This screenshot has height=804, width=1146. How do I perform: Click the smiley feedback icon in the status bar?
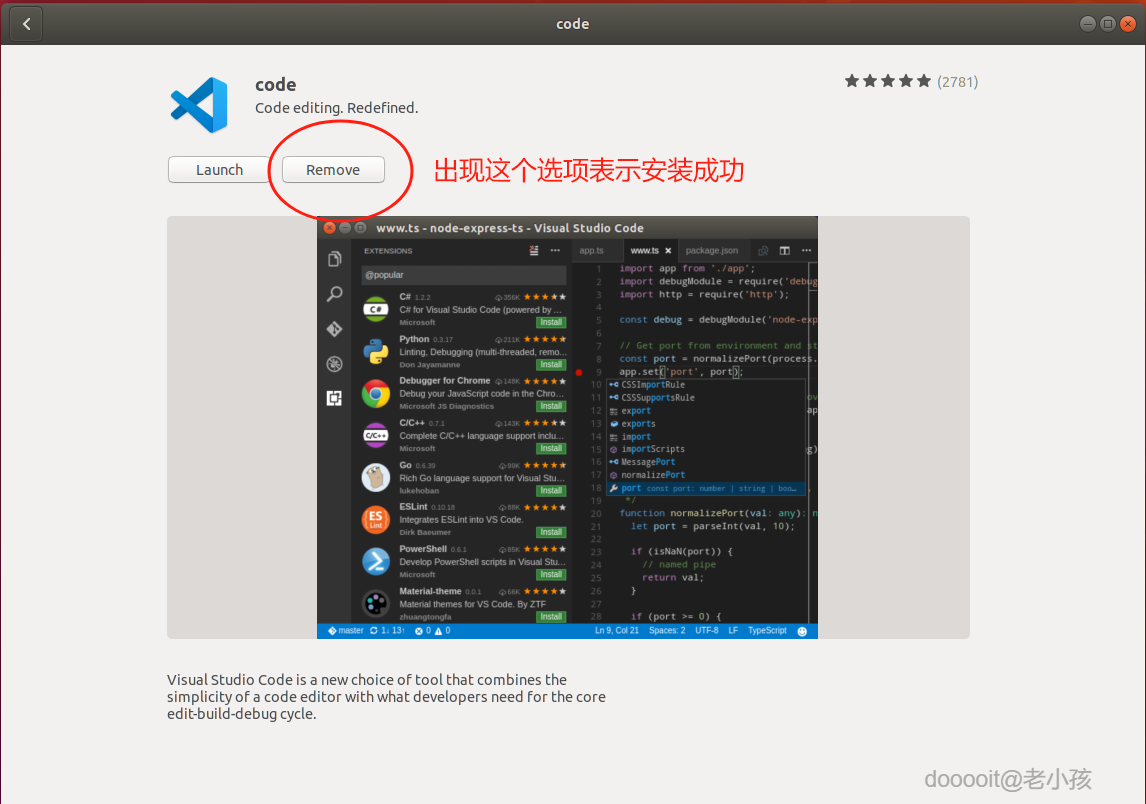pyautogui.click(x=803, y=630)
